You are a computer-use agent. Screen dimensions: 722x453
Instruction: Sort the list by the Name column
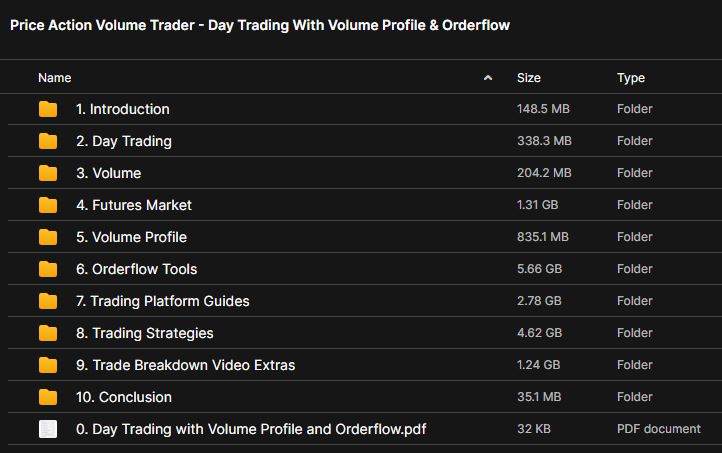click(55, 77)
